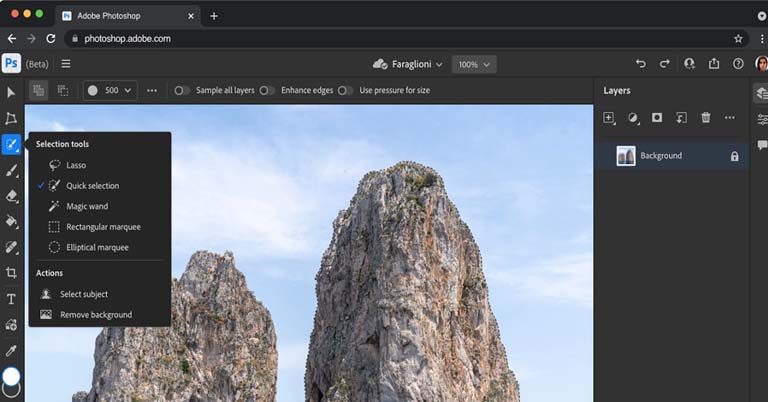Open the hamburger main menu

(66, 64)
